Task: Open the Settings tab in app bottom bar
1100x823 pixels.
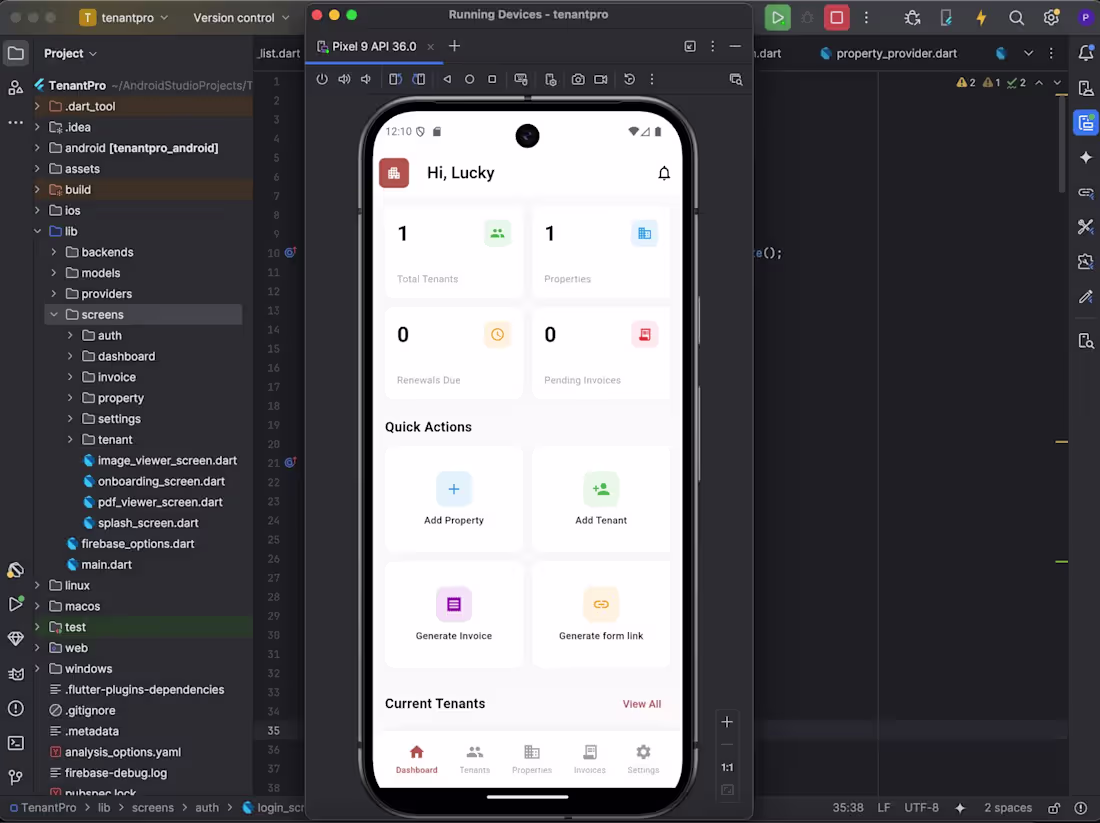Action: coord(643,759)
